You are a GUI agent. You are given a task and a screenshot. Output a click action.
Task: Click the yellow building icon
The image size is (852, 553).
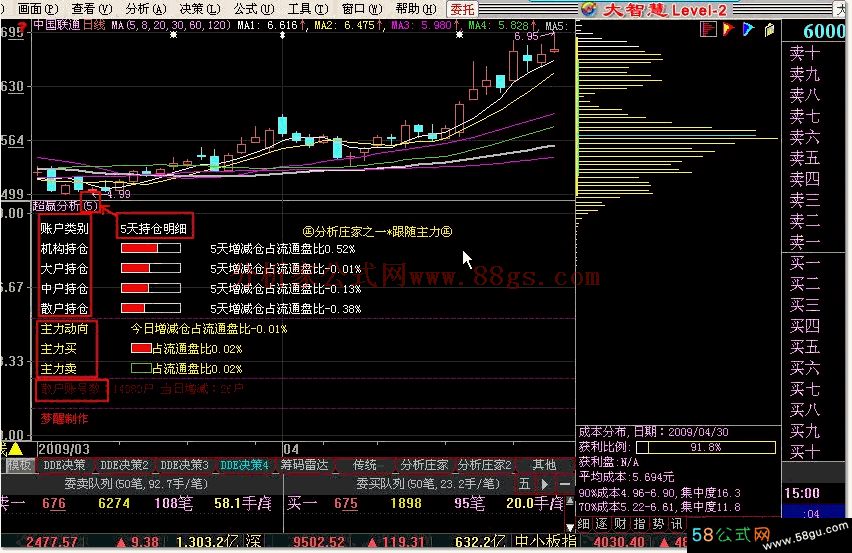point(769,30)
